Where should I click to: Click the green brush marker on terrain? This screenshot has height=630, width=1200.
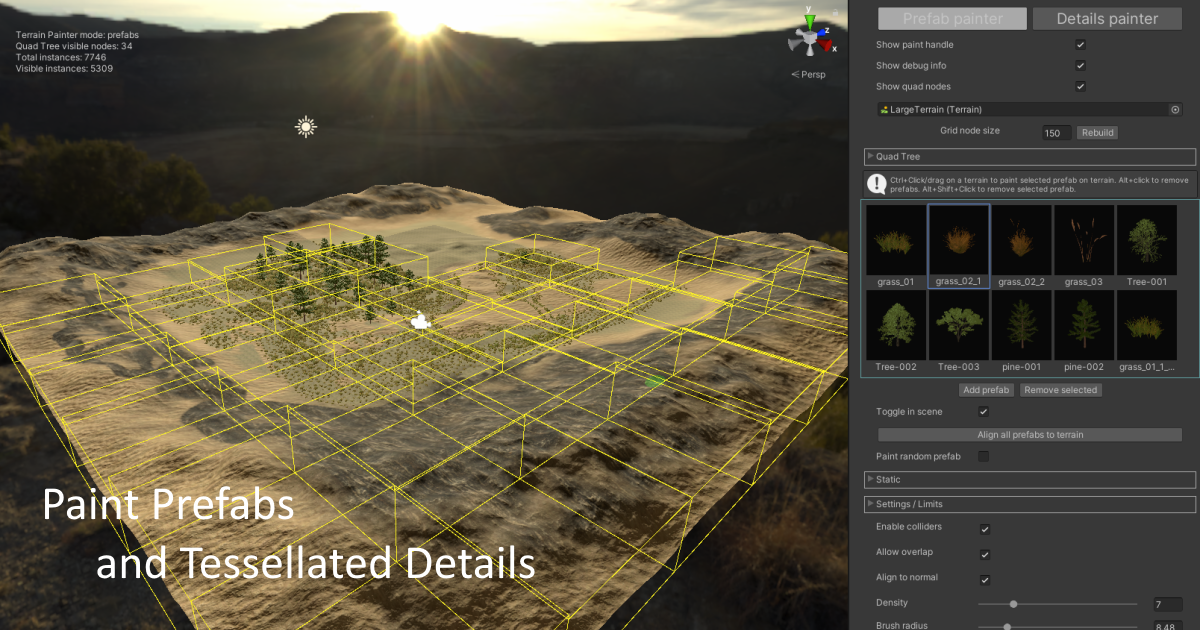654,381
